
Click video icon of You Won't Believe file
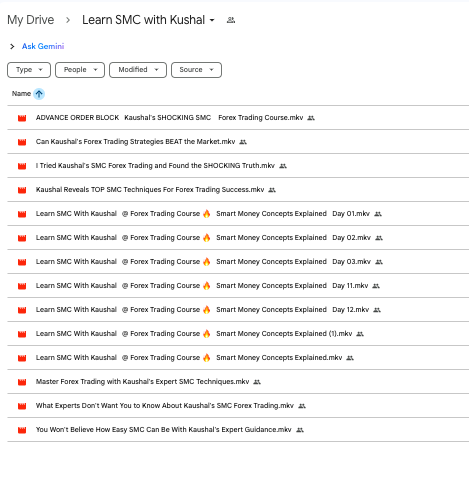click(x=22, y=430)
